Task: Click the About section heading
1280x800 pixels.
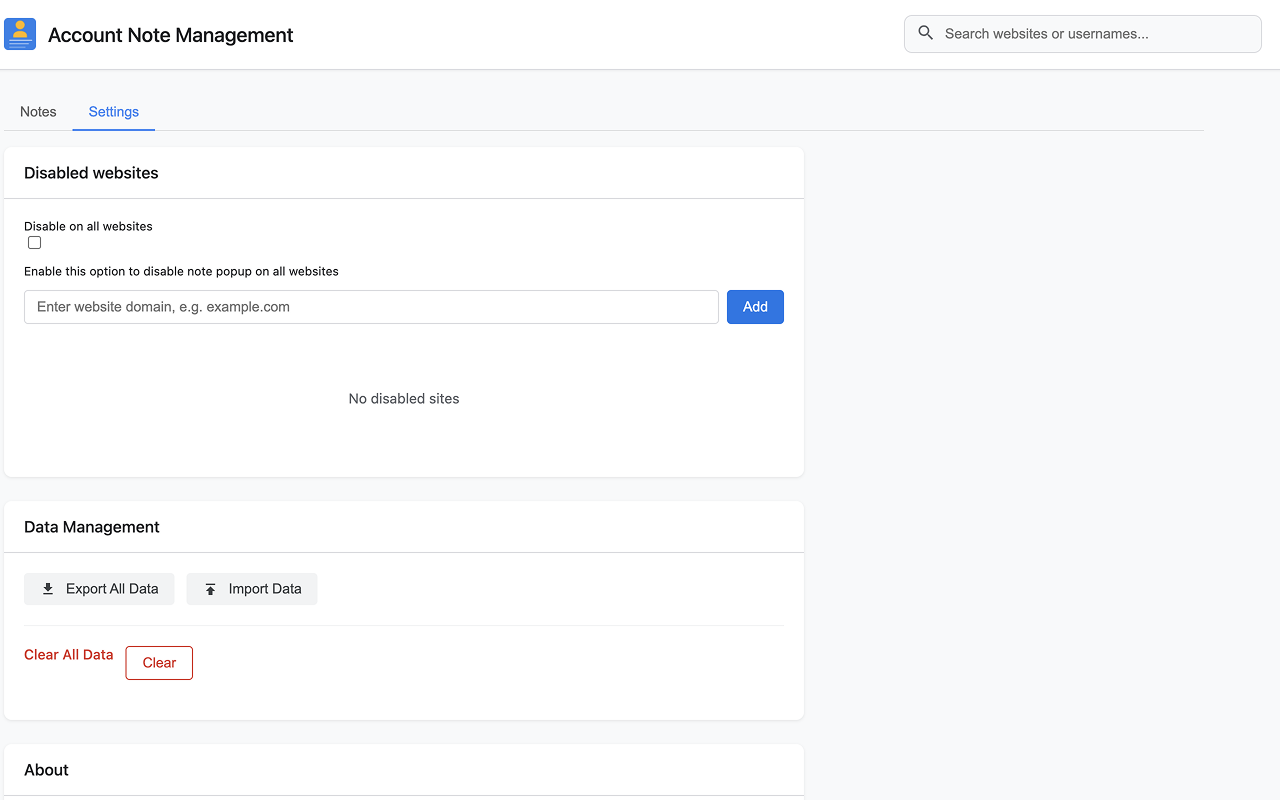Action: [x=46, y=770]
